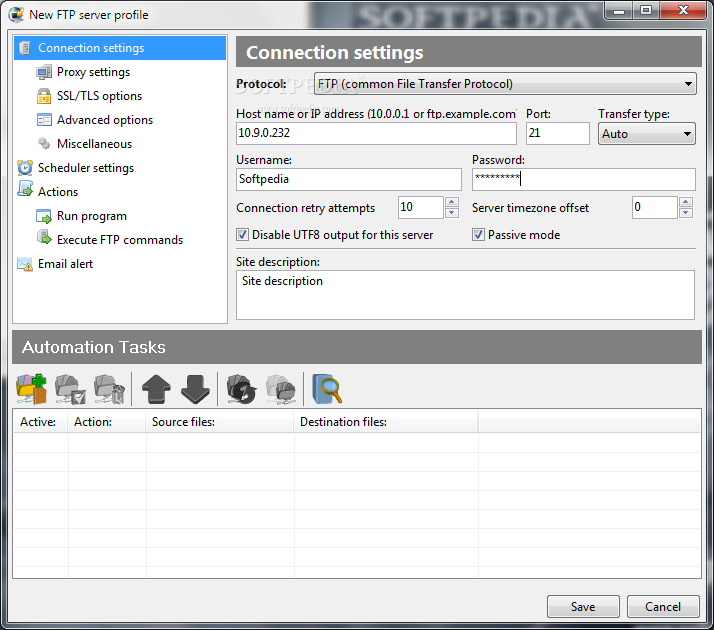714x630 pixels.
Task: Open Advanced options page
Action: pyautogui.click(x=105, y=120)
